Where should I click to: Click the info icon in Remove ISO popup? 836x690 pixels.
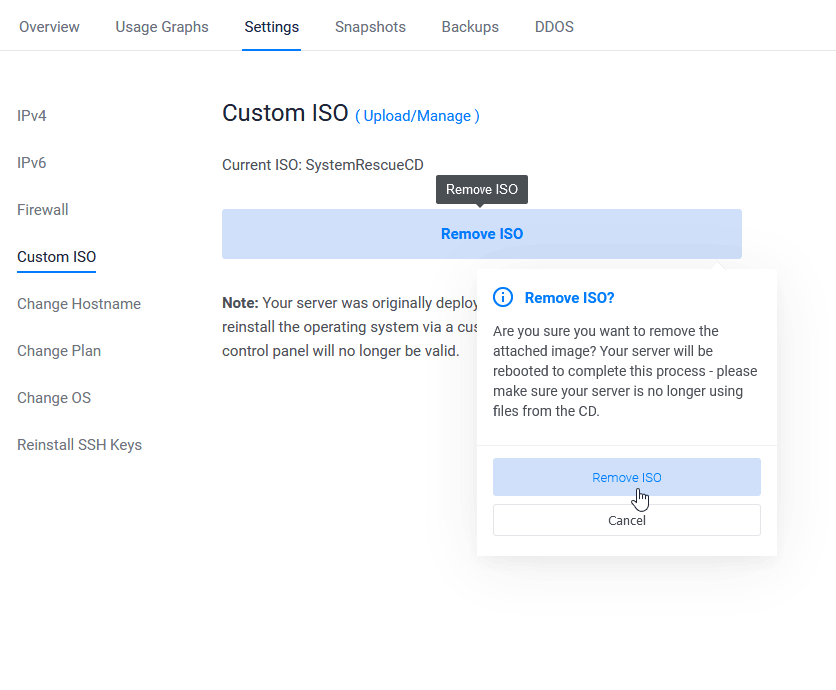pyautogui.click(x=504, y=297)
